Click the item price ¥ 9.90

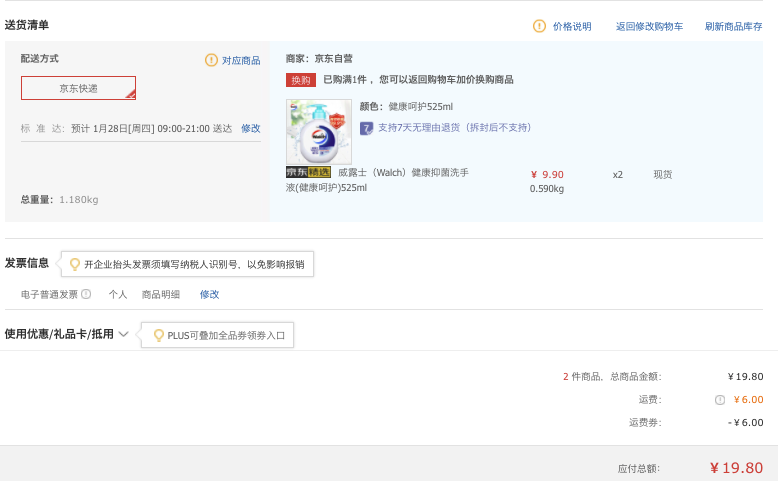547,175
